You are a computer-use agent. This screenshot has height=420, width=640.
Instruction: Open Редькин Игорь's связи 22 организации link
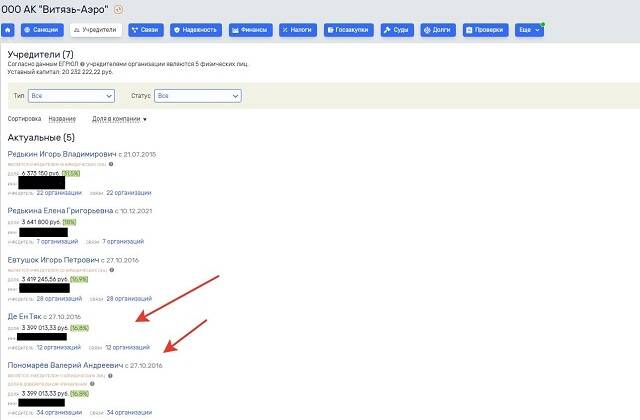[x=129, y=193]
